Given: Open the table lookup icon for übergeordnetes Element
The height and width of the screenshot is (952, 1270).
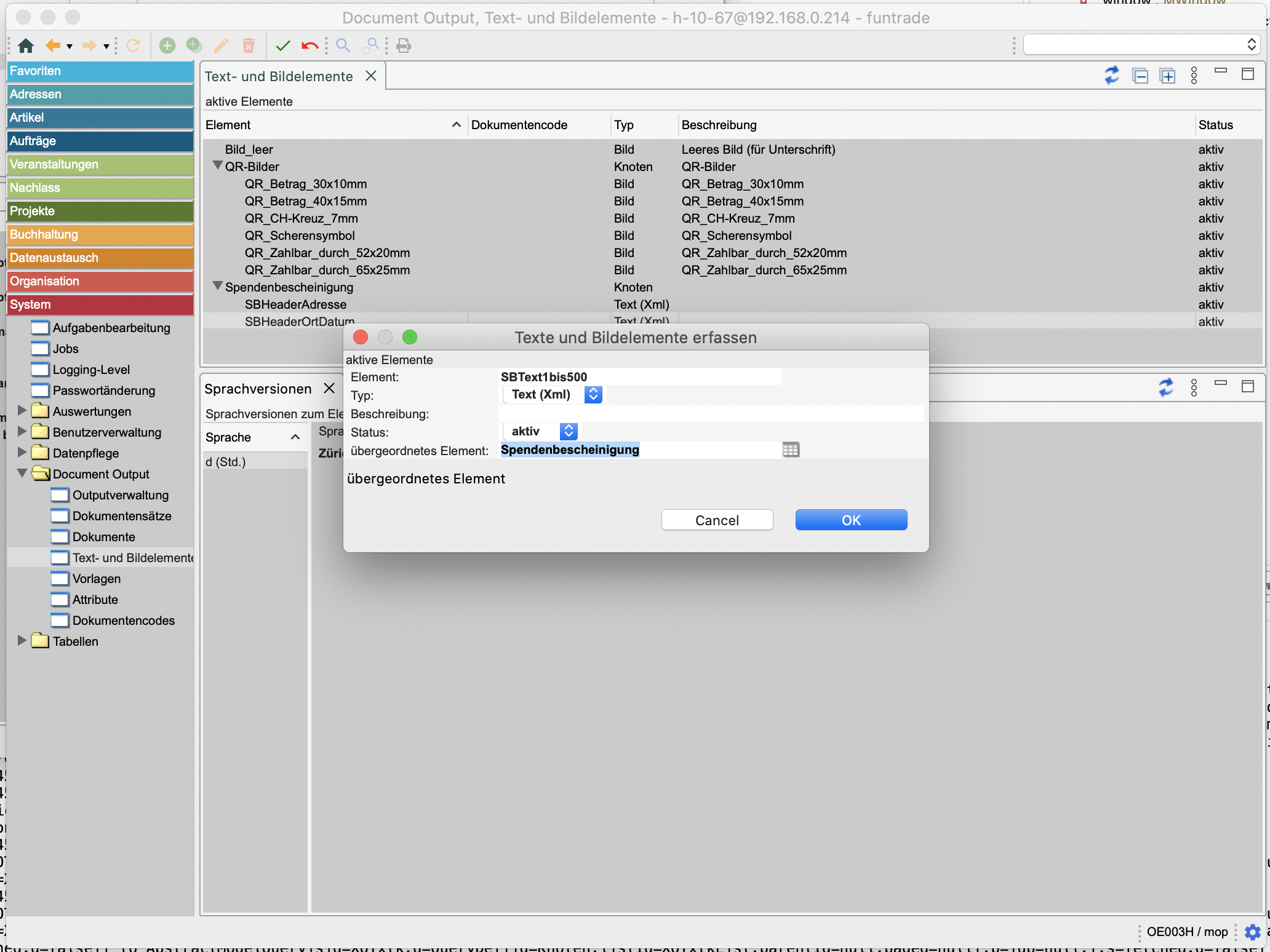Looking at the screenshot, I should click(791, 450).
